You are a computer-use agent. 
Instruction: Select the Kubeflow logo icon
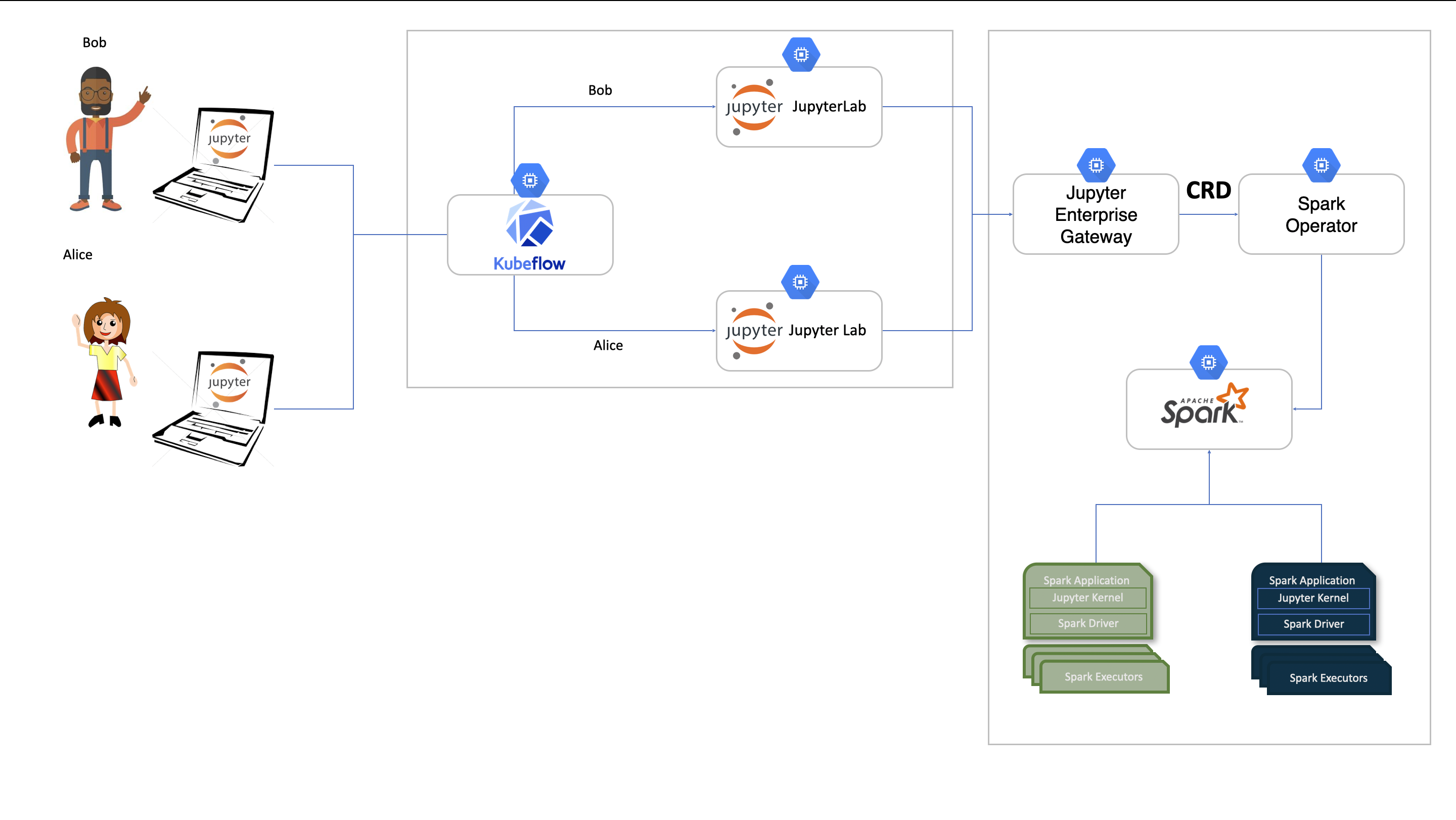(x=530, y=231)
